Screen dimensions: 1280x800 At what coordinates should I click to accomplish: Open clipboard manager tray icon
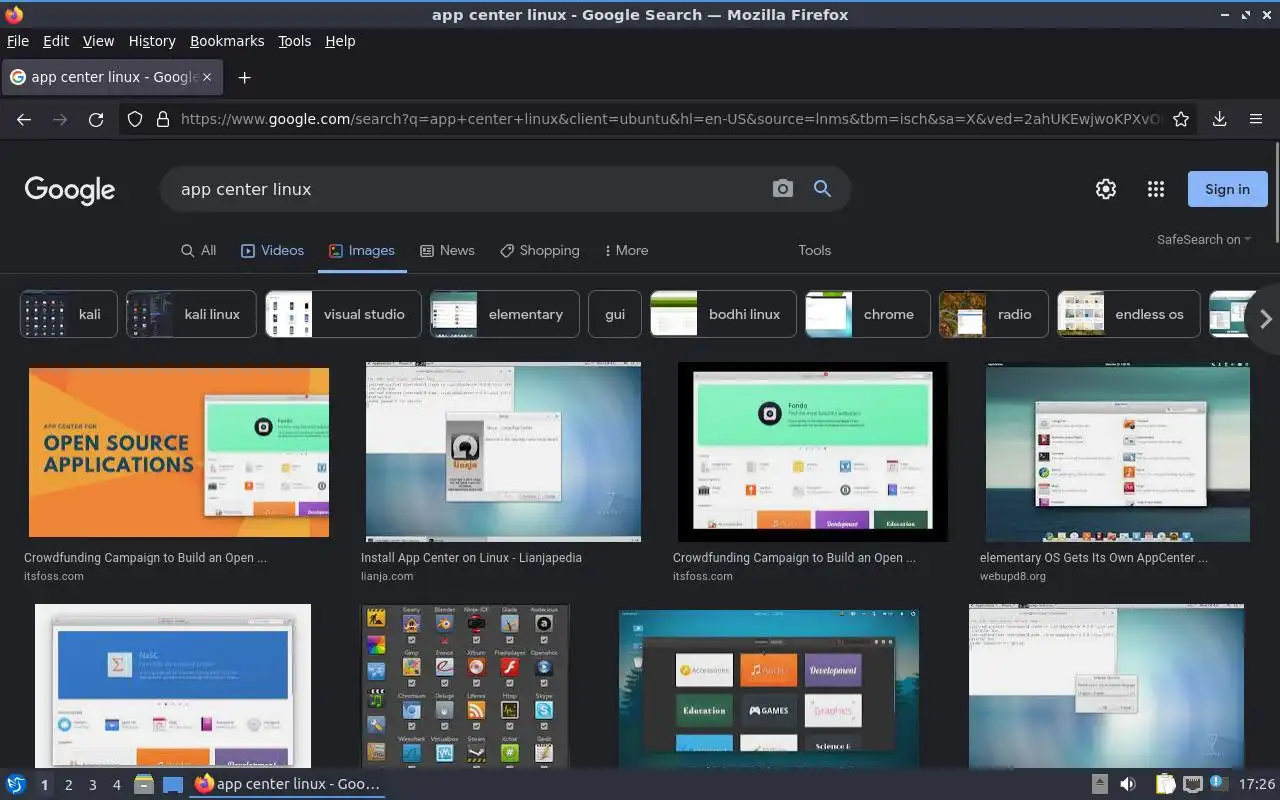coord(1166,784)
